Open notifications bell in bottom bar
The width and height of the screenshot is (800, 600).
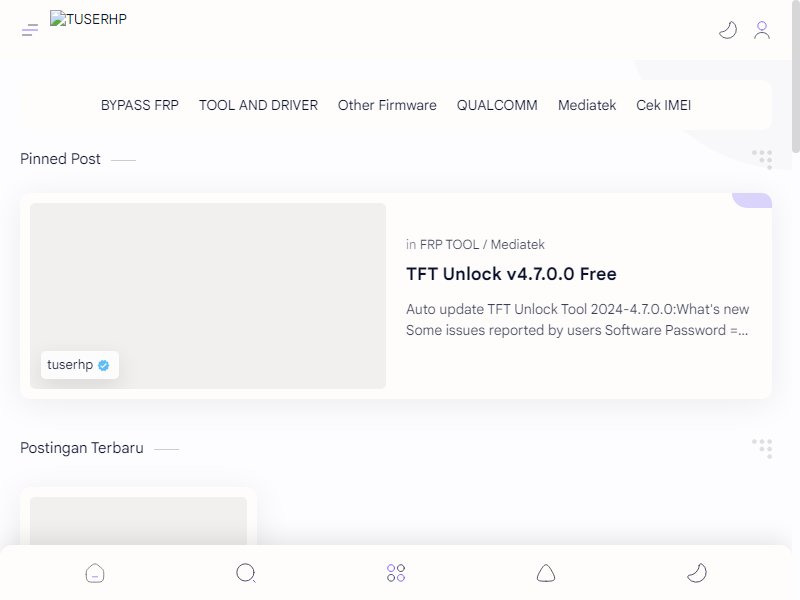546,573
